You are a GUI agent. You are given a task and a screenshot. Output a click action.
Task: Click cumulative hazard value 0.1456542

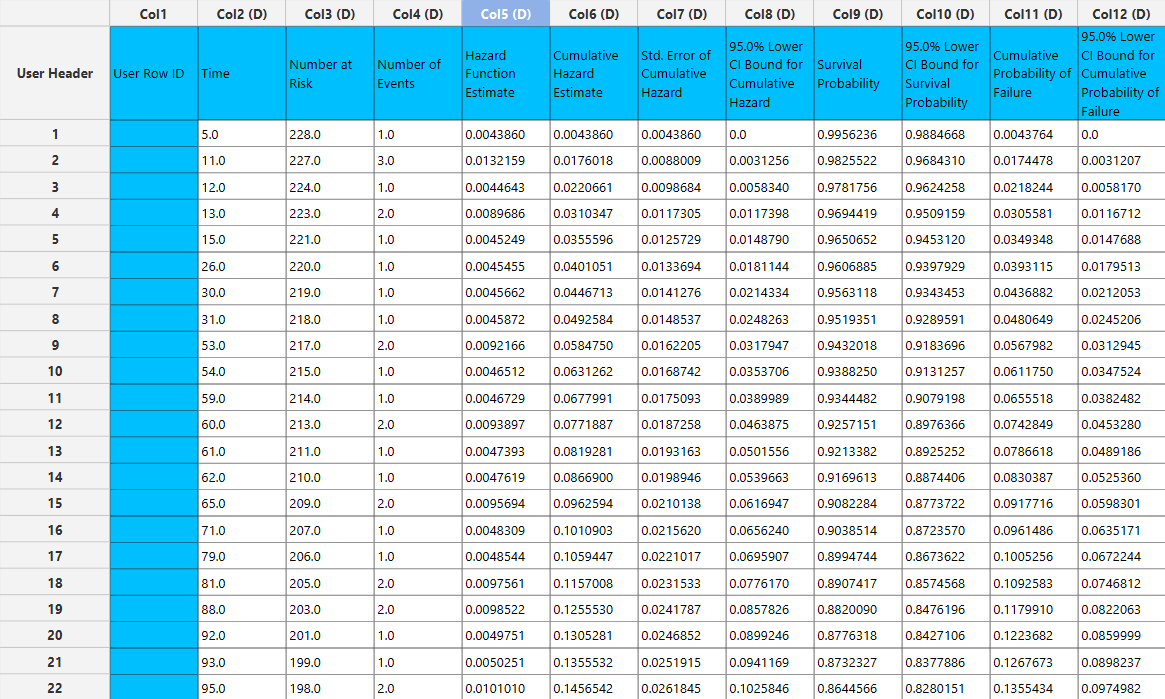[x=594, y=688]
